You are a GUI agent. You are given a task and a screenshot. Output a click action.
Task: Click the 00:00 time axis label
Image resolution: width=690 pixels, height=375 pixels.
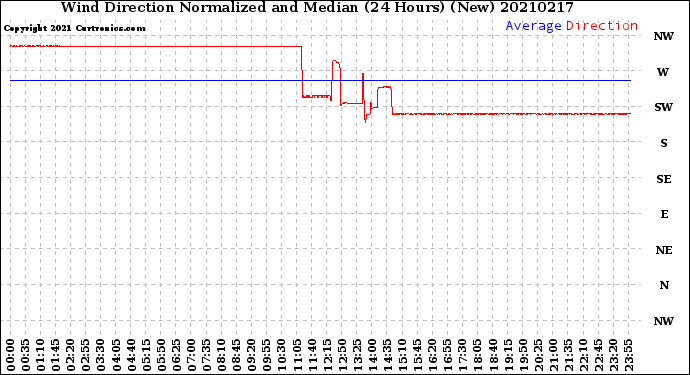click(x=10, y=355)
